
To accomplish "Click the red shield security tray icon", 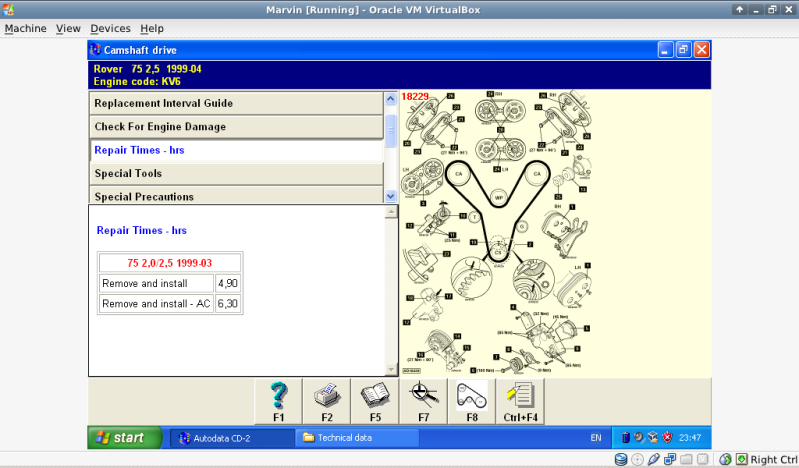I will (667, 437).
